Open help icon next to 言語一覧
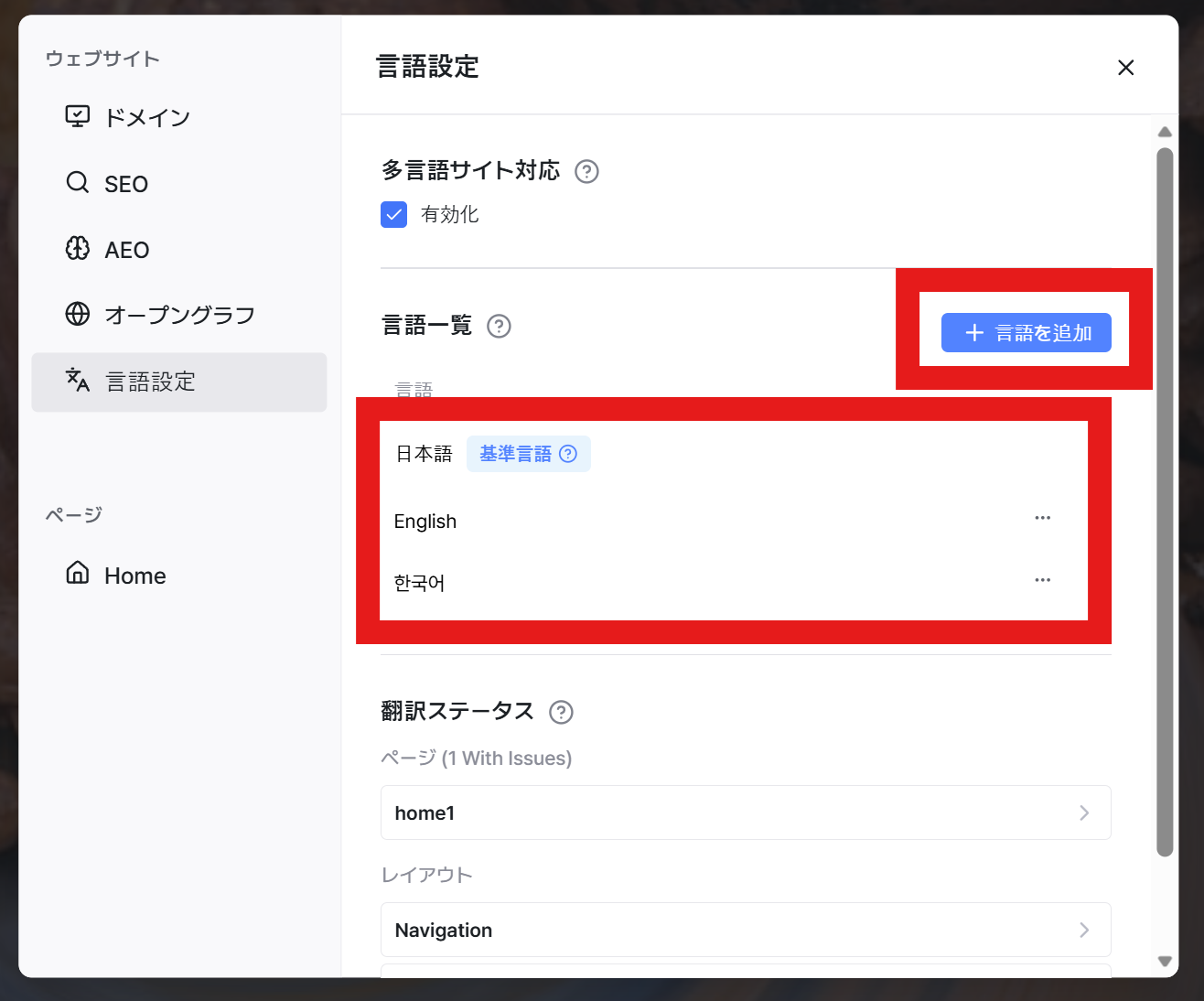Viewport: 1204px width, 1001px height. click(499, 326)
